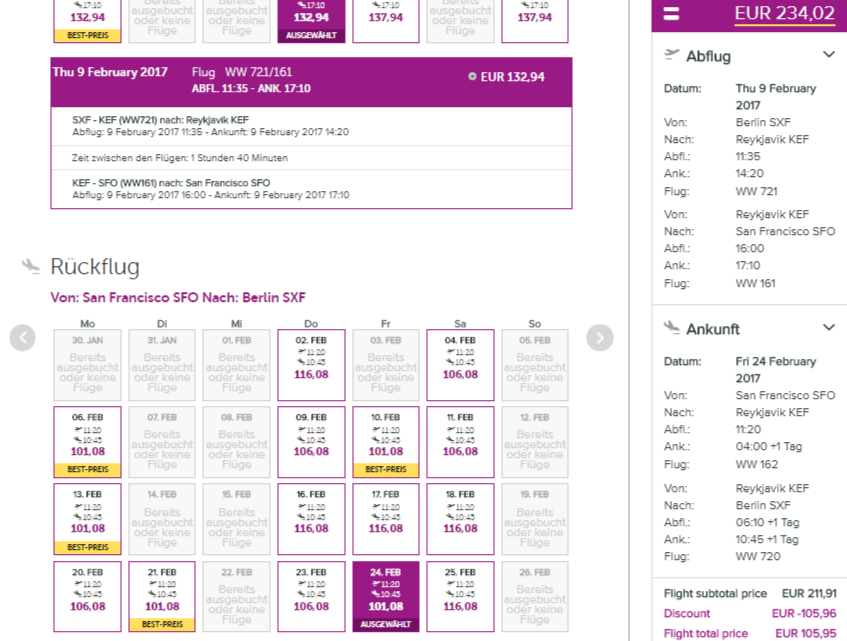The height and width of the screenshot is (641, 847).
Task: Collapse the Abflug section chevron
Action: click(x=828, y=55)
